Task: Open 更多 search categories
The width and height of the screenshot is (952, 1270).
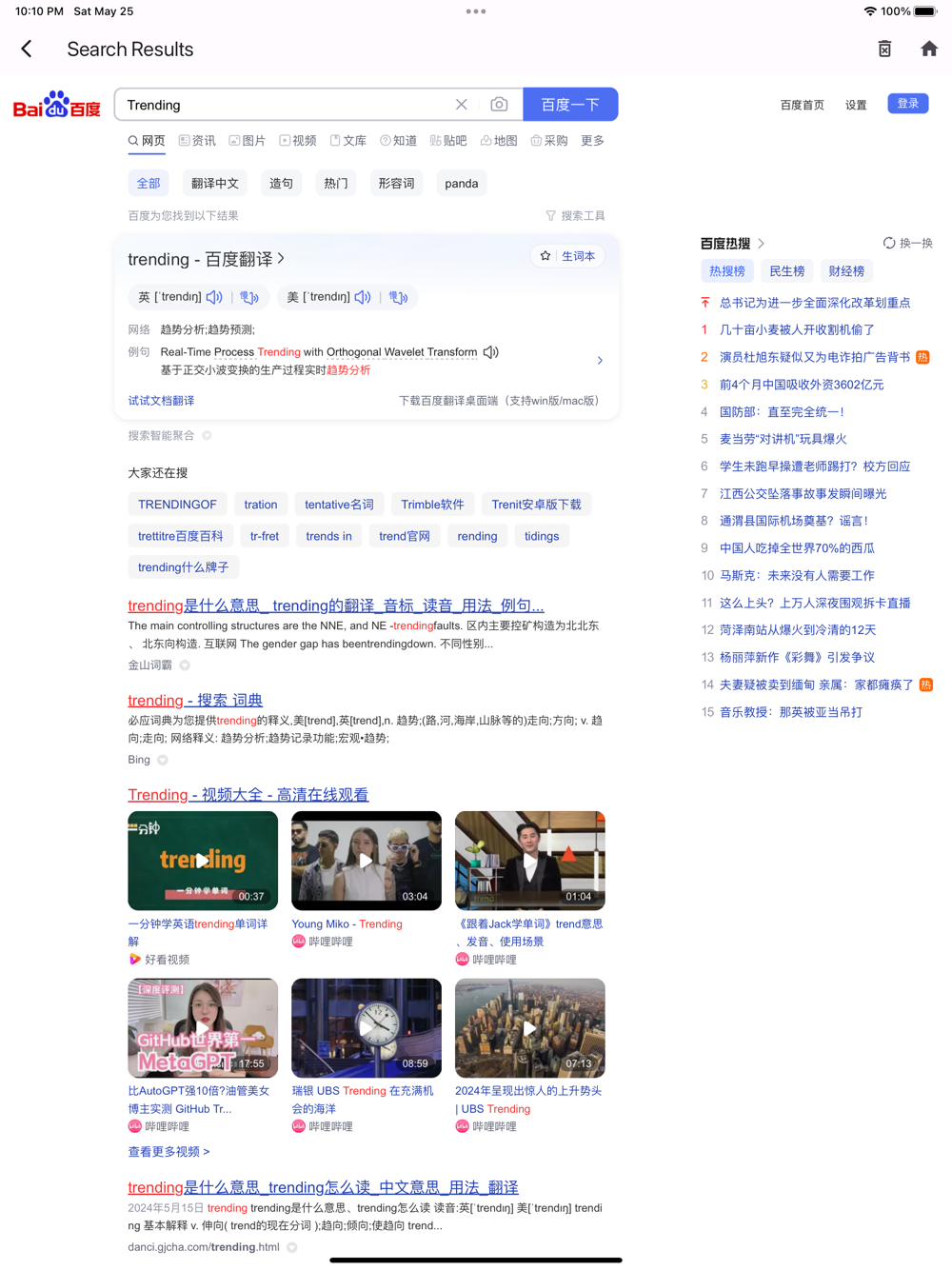Action: 592,141
